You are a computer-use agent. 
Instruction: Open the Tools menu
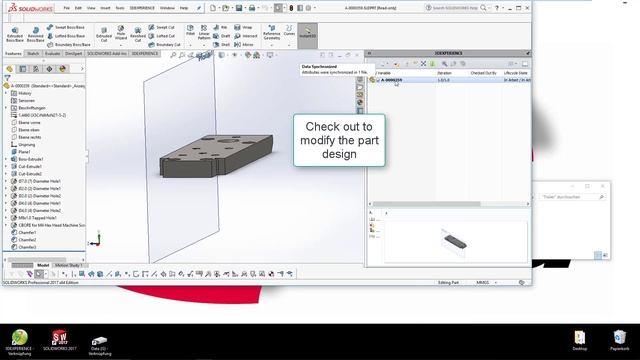[120, 8]
